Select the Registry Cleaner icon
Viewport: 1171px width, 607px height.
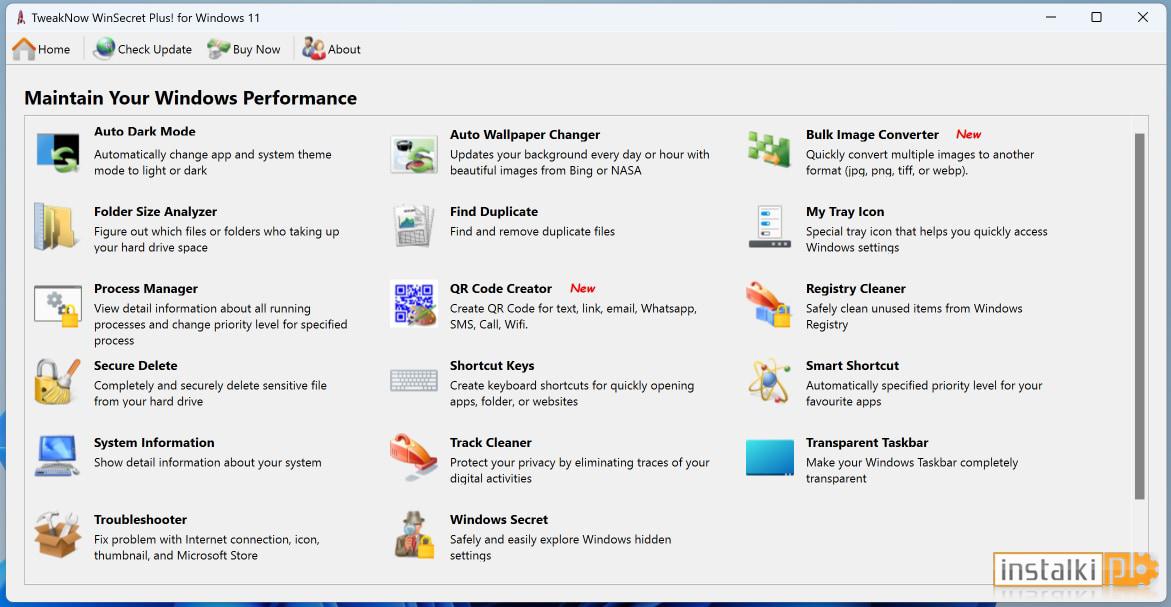768,304
